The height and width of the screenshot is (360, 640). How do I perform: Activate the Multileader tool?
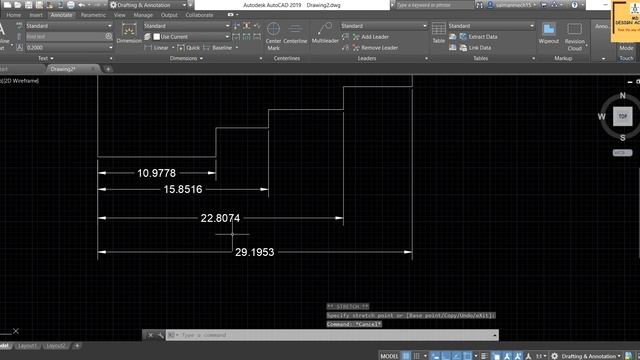325,33
